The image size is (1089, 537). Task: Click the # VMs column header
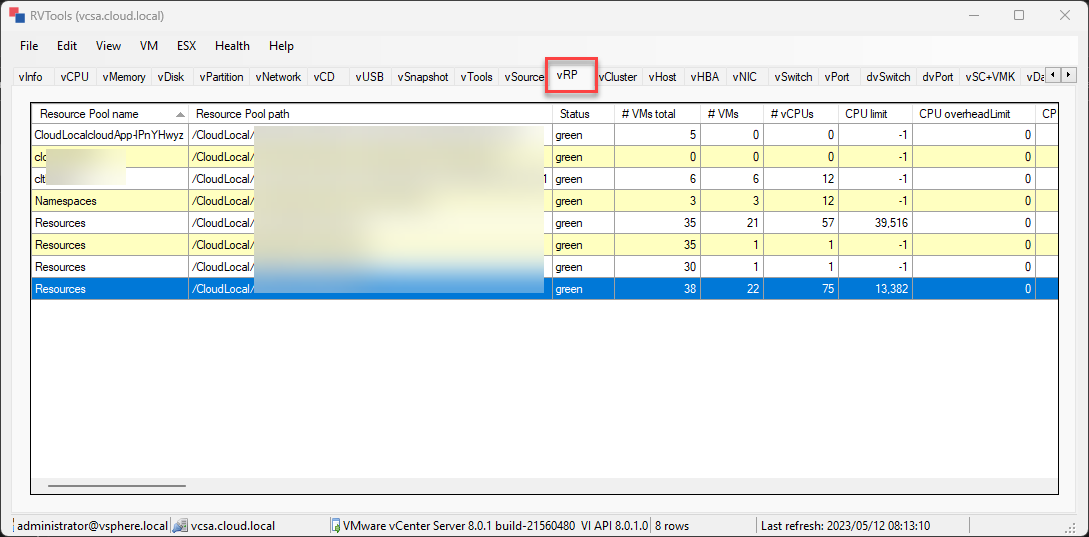click(732, 114)
